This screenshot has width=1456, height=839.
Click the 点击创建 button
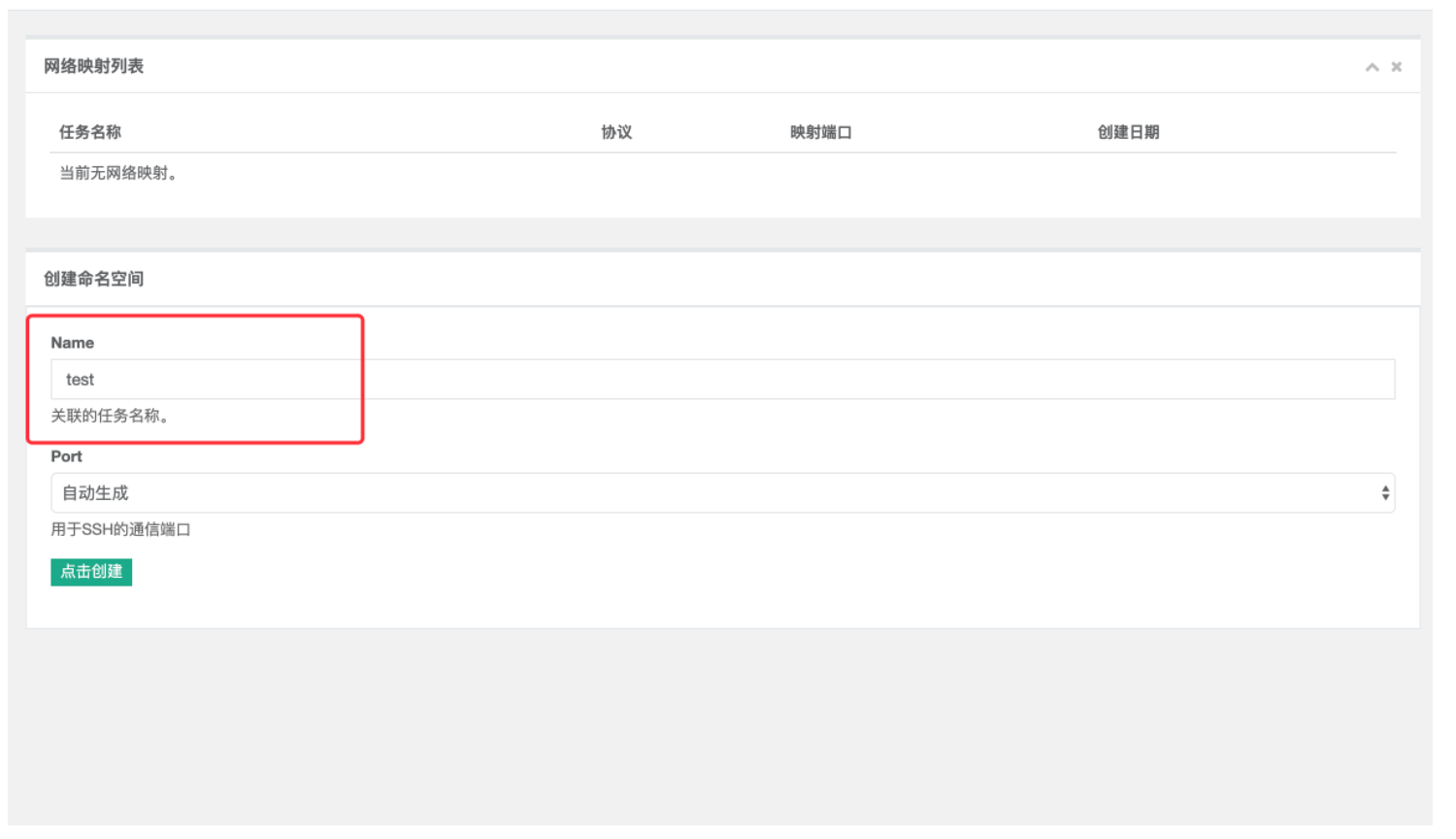91,572
